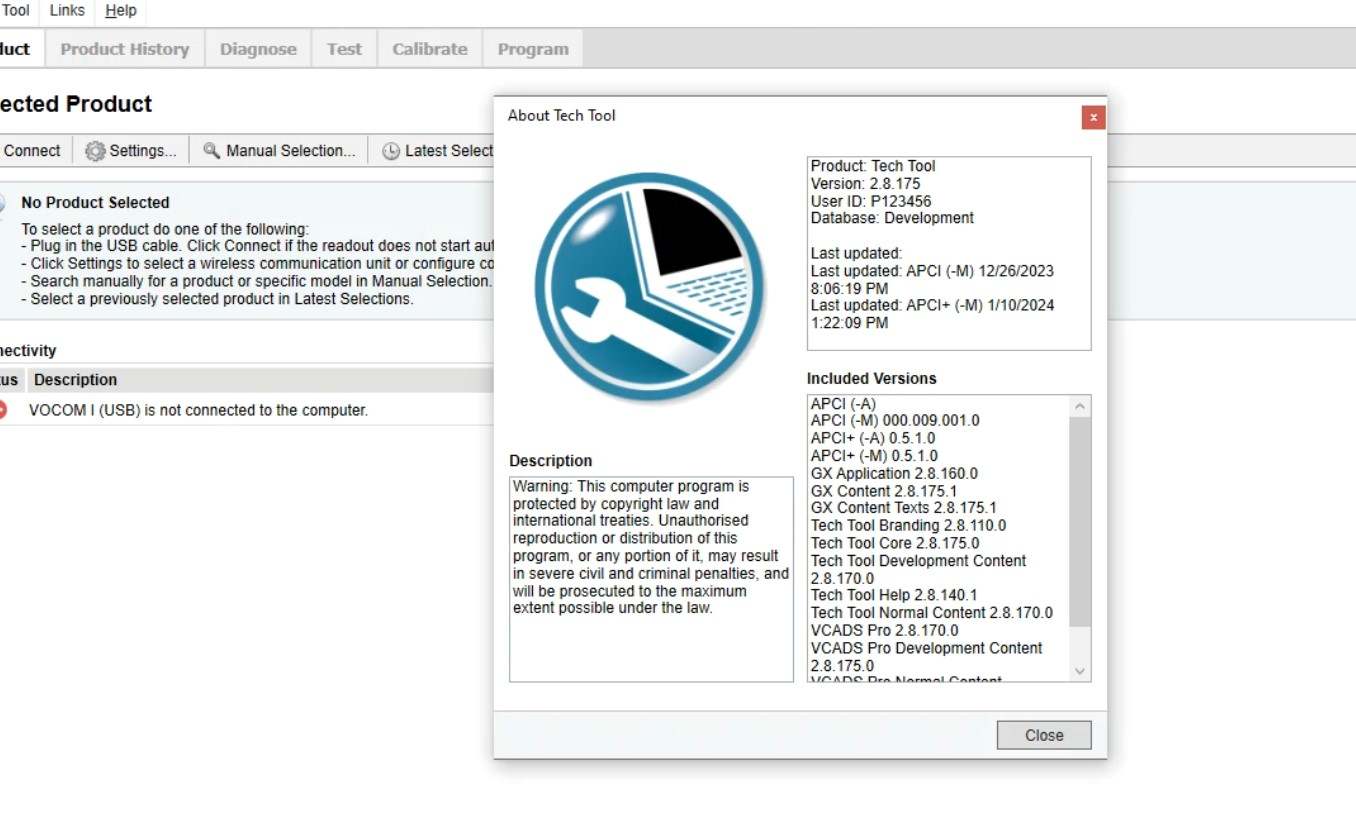Click the Included Versions scrollbar thumb

[1079, 522]
